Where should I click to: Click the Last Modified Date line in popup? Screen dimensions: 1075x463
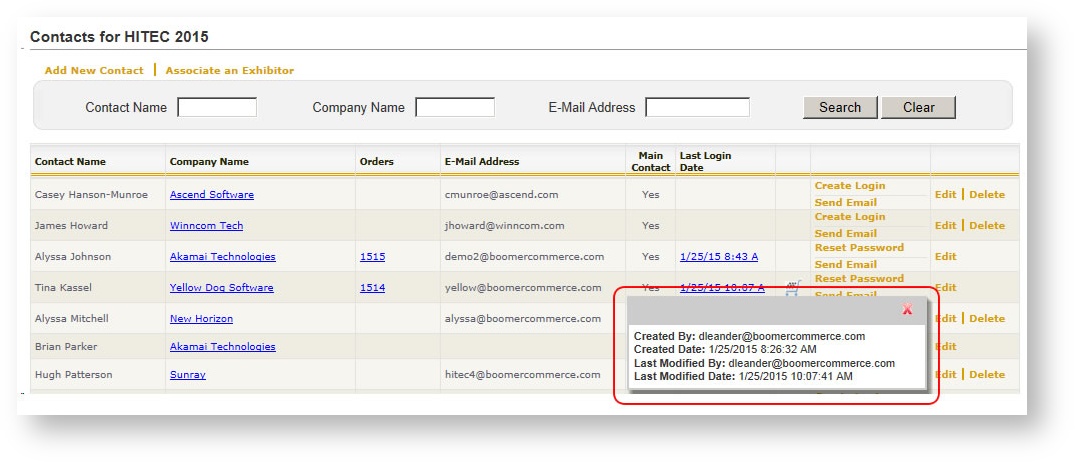(x=743, y=377)
